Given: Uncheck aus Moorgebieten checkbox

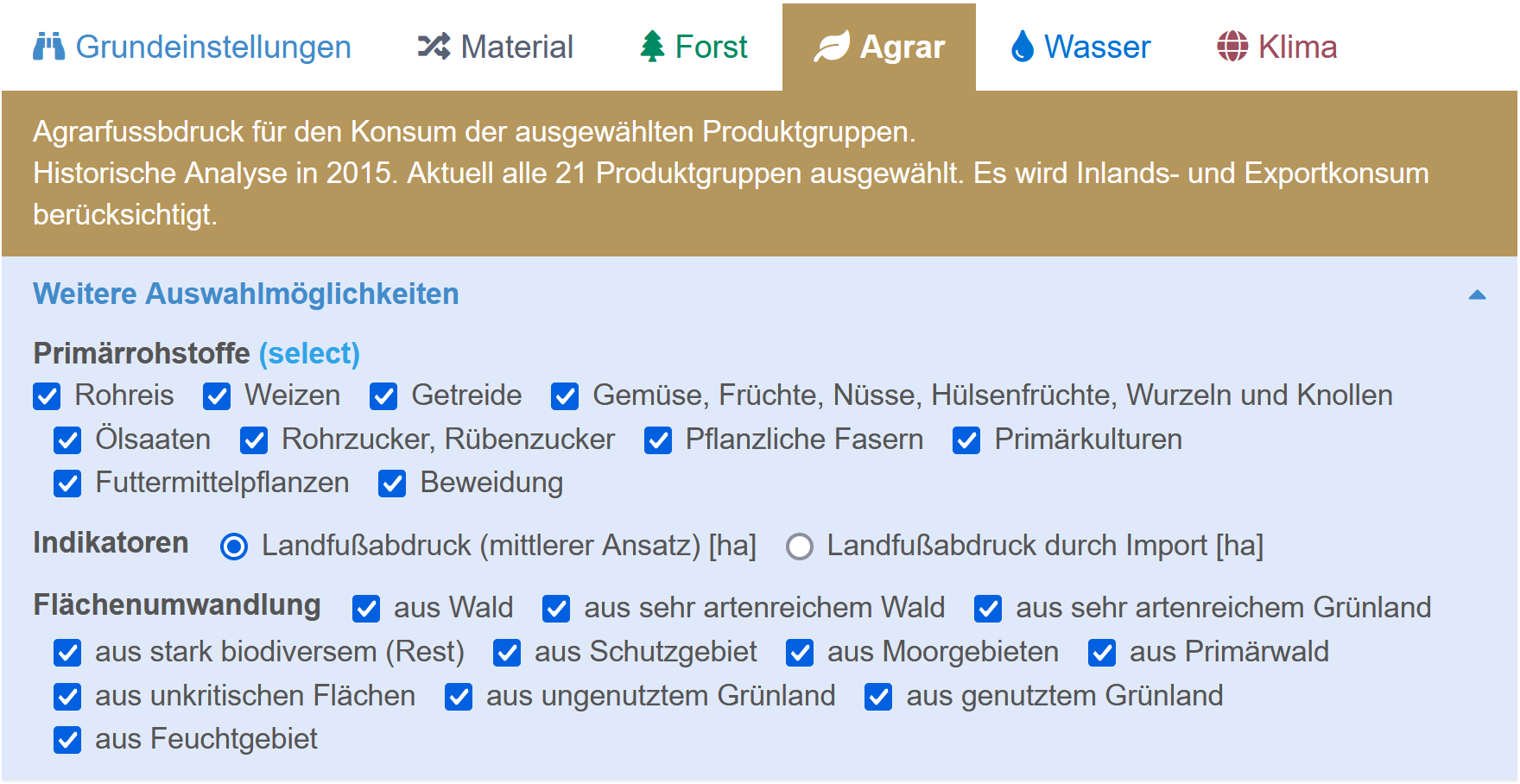Looking at the screenshot, I should pos(800,653).
